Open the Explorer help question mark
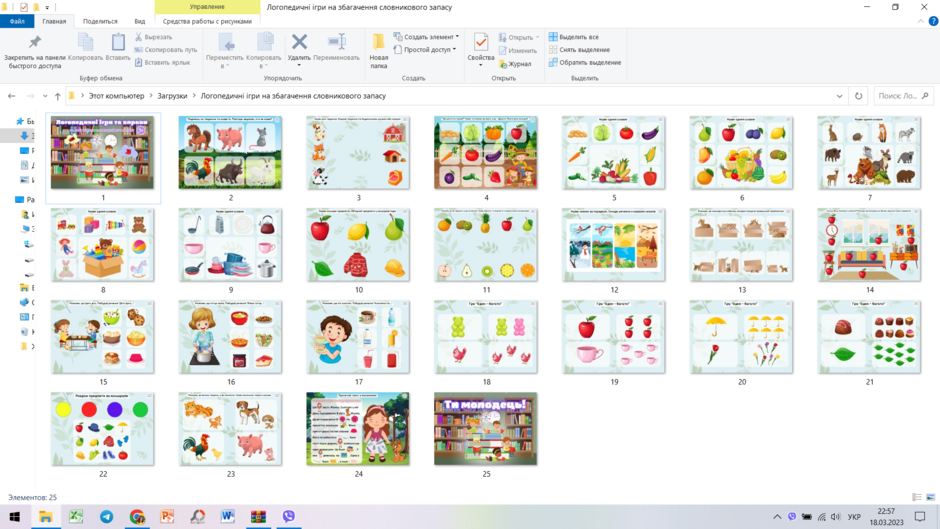Image resolution: width=940 pixels, height=529 pixels. 933,21
